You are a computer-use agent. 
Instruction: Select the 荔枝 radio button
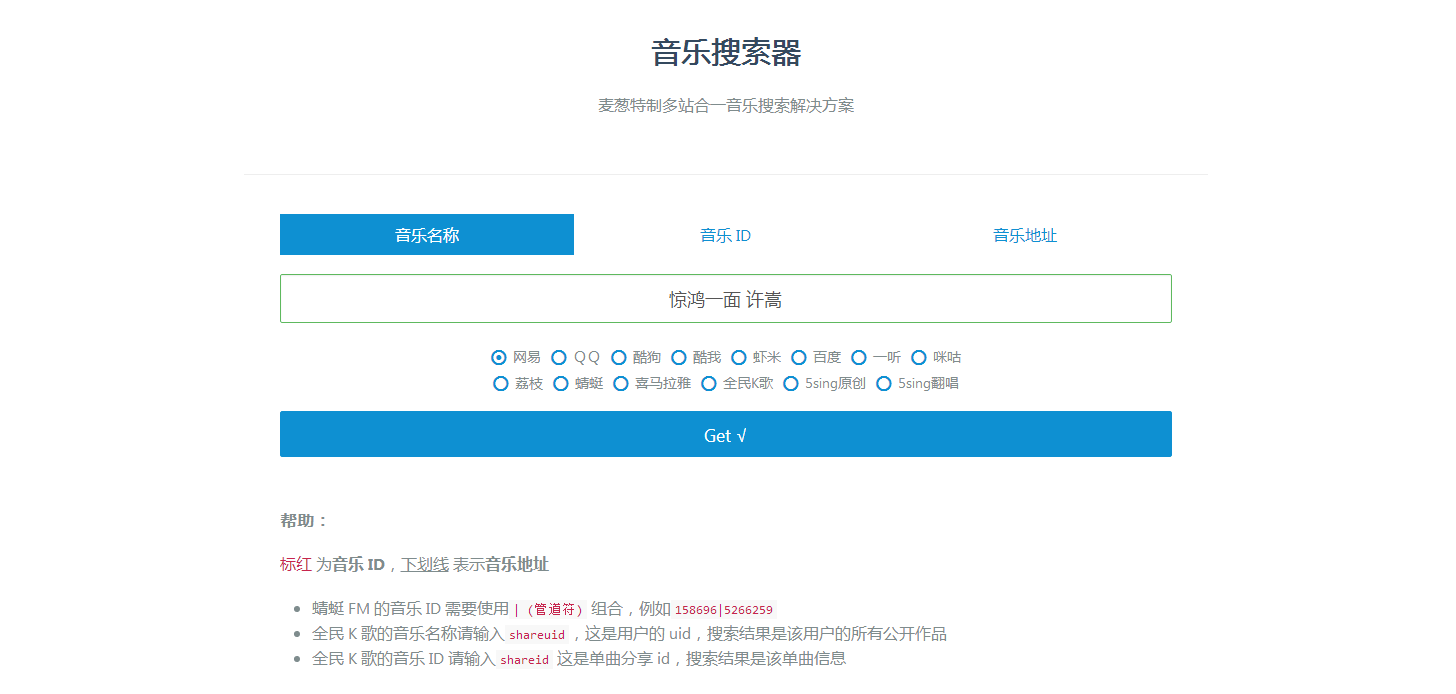point(501,383)
